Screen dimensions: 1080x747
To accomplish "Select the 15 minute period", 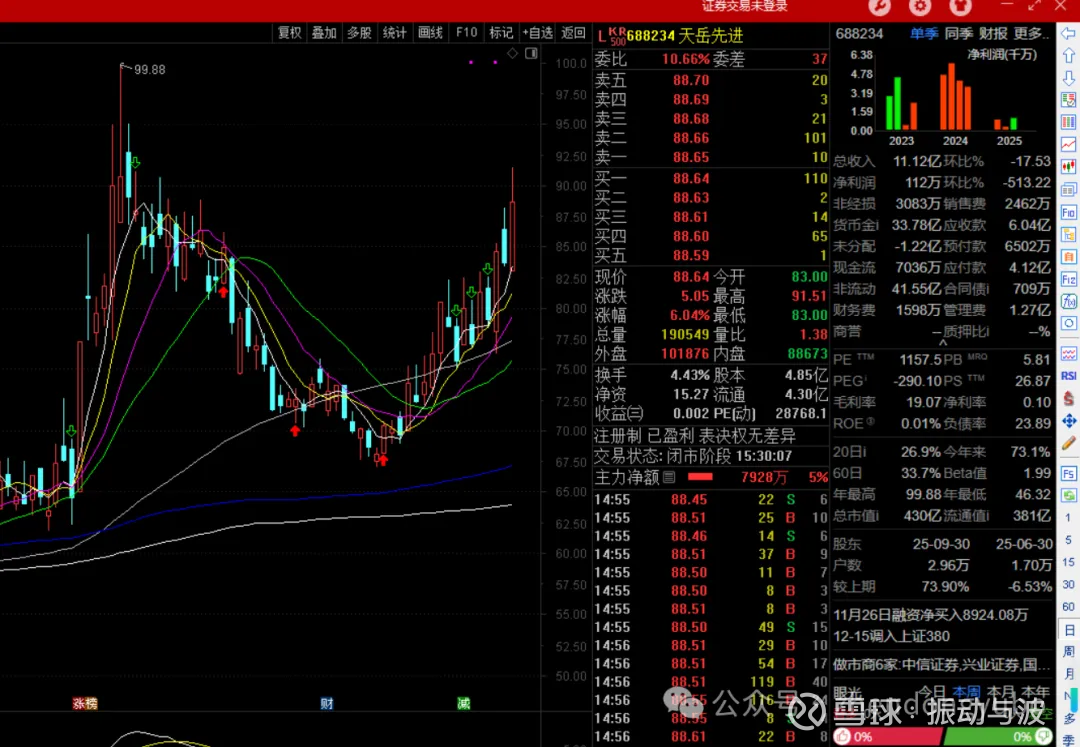I will point(1068,562).
